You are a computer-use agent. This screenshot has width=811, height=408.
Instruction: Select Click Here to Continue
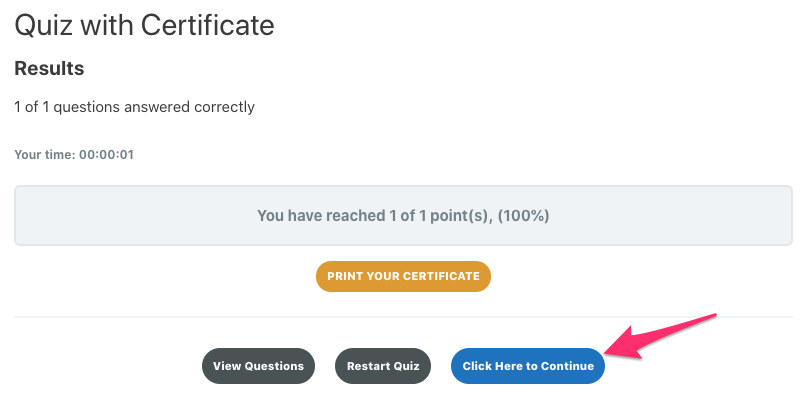pos(528,366)
